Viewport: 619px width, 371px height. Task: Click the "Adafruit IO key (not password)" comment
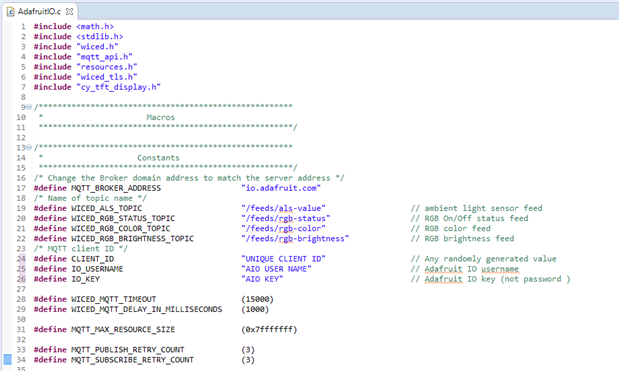[x=490, y=279]
